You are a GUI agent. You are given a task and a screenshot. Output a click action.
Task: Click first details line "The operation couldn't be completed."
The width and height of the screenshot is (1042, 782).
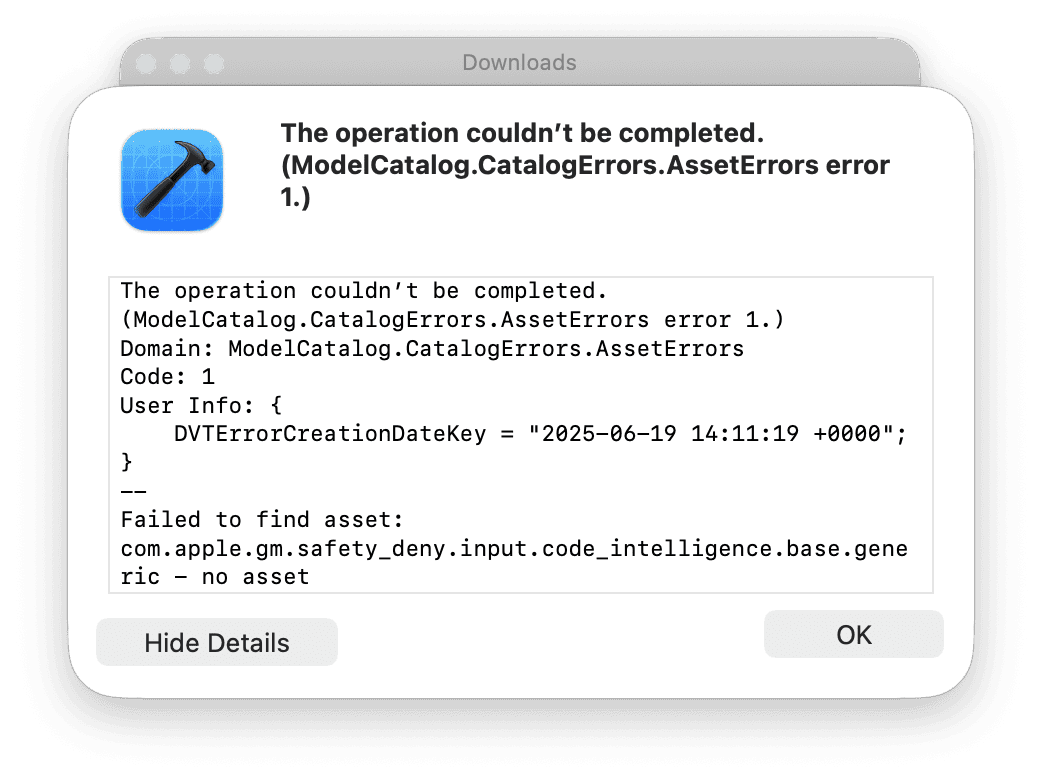point(364,291)
